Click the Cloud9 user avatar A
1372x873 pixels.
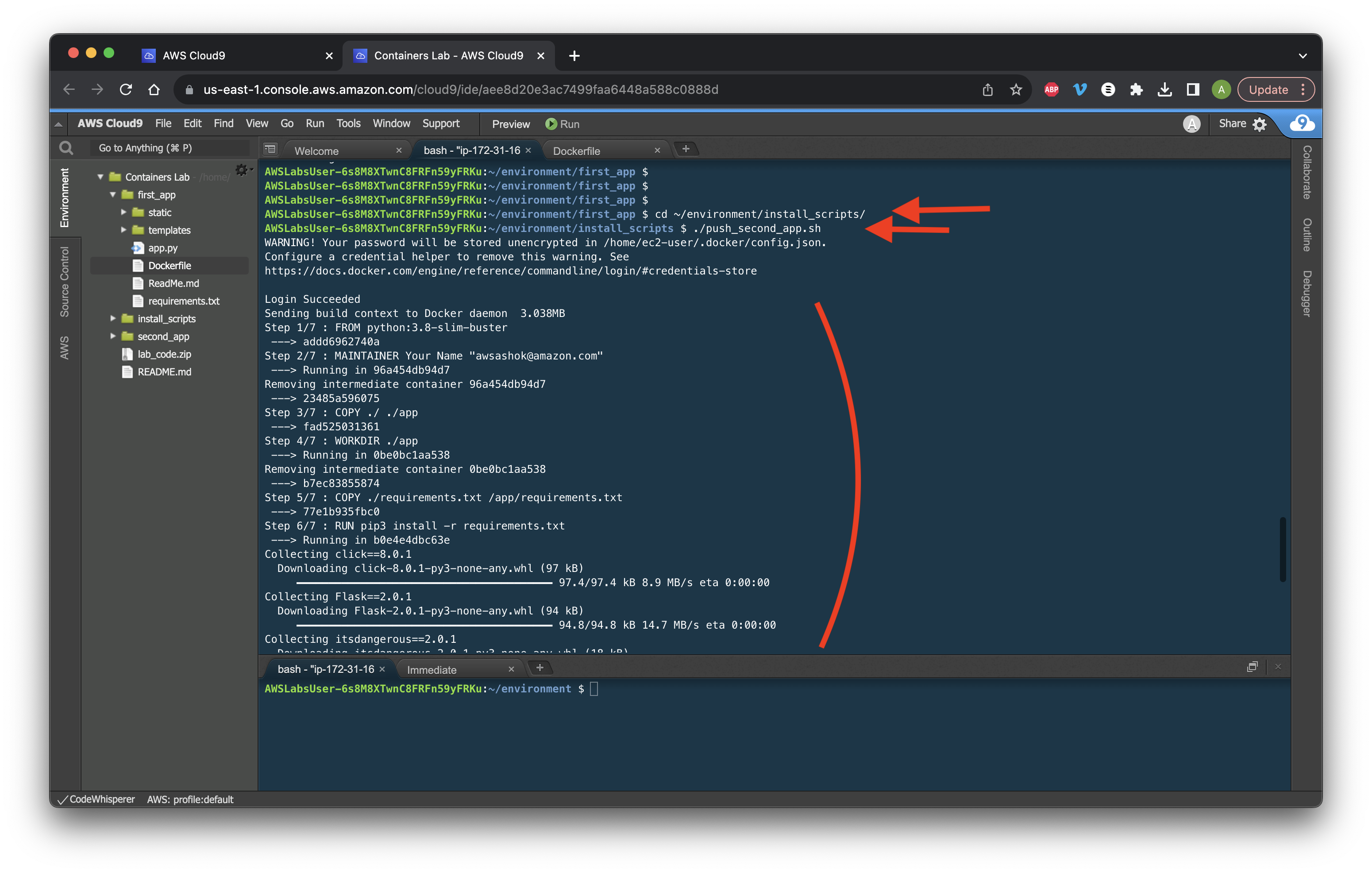coord(1191,124)
